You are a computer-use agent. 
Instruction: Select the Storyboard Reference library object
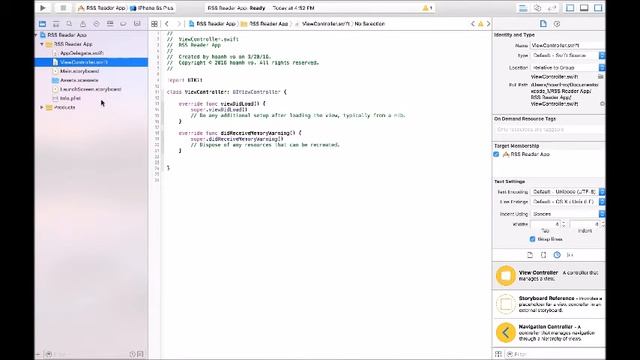(x=549, y=304)
